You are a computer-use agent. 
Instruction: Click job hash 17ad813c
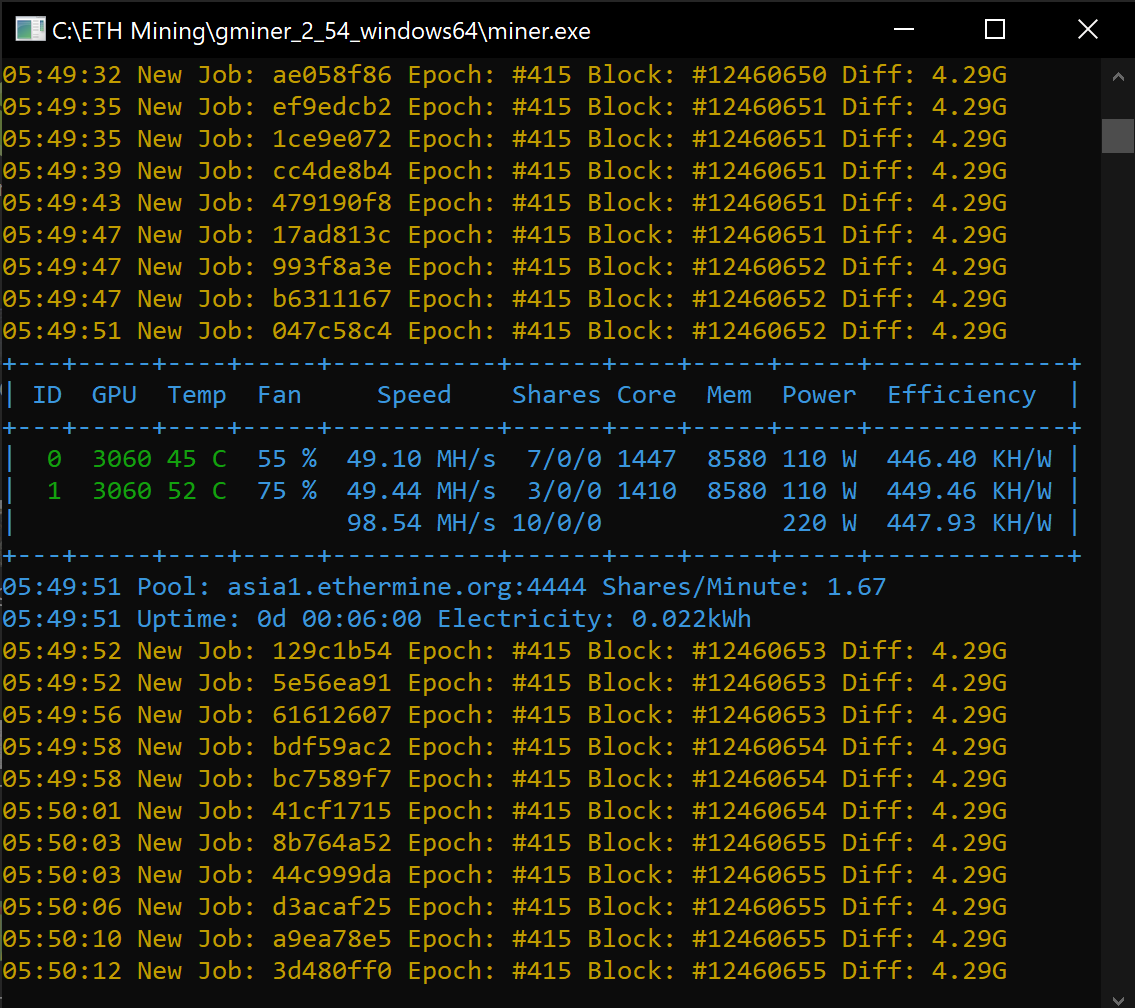332,234
